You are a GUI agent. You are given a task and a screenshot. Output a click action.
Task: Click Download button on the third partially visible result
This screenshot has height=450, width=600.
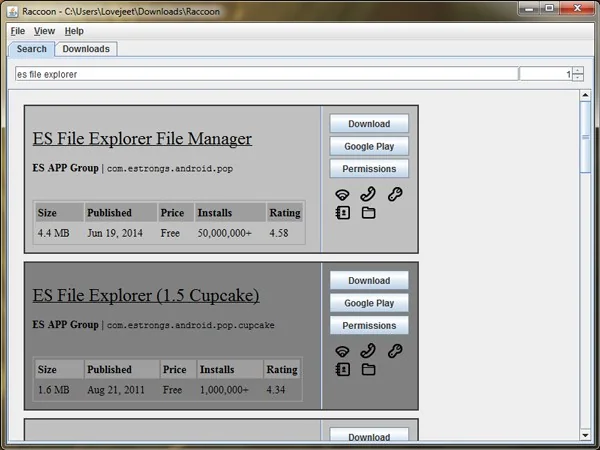pos(369,434)
